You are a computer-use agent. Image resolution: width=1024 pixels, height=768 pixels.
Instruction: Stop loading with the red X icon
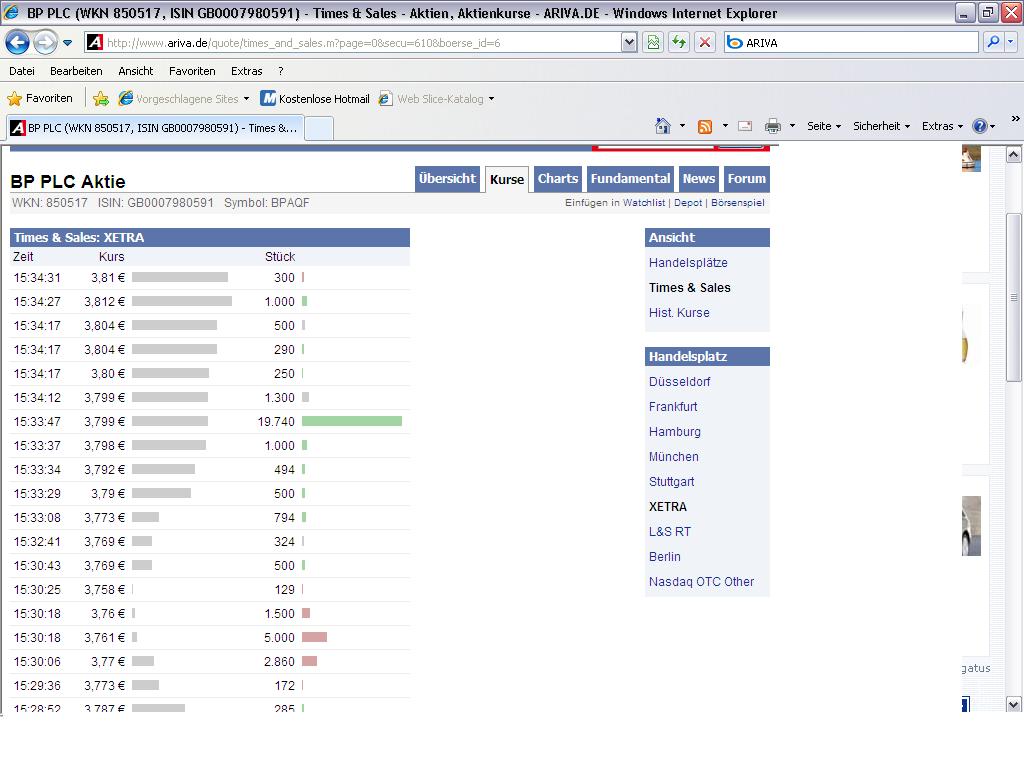705,43
